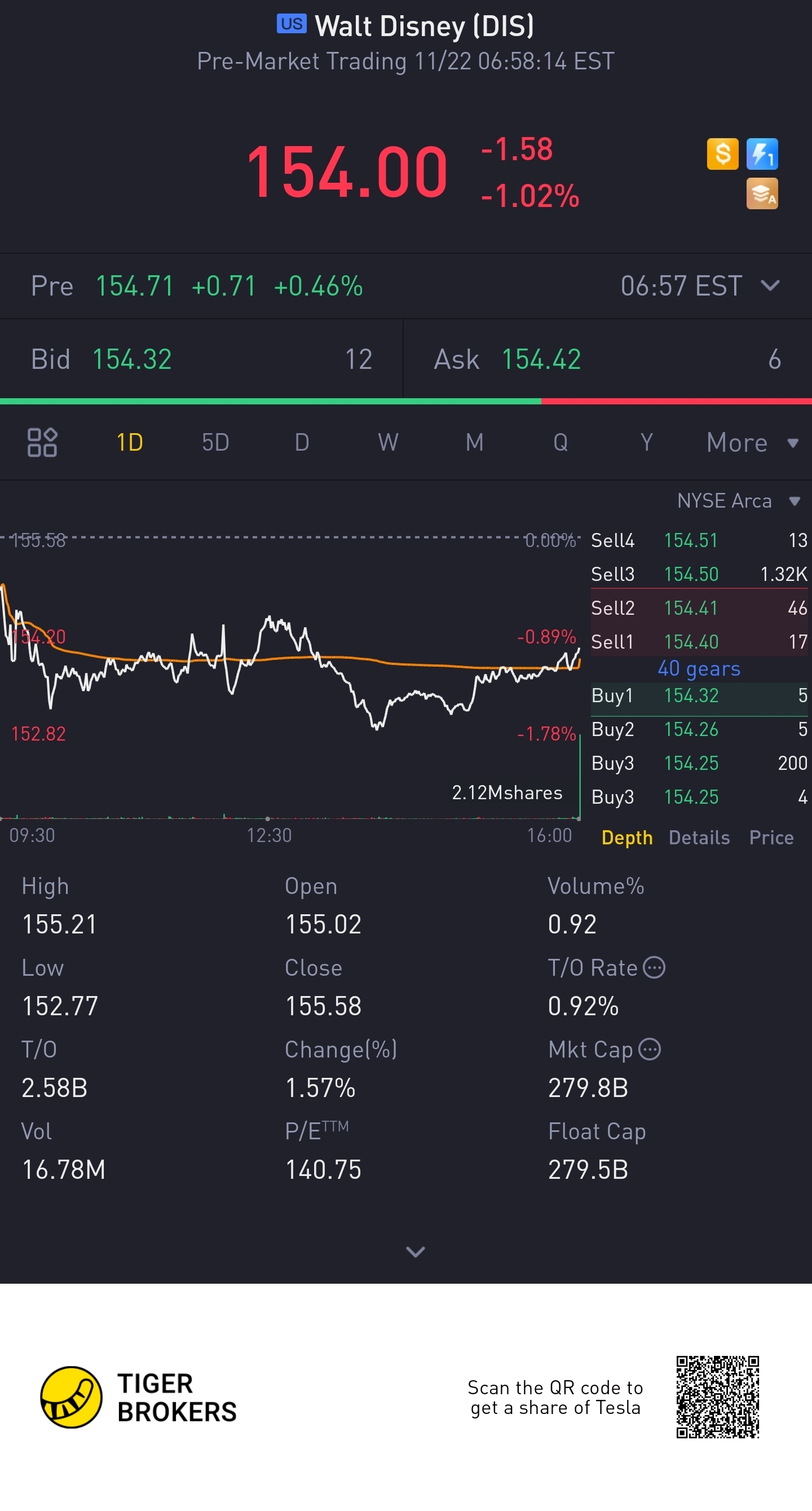Screen dimensions: 812x1511
Task: Tap the P/E TTM value 140.75
Action: (x=323, y=1170)
